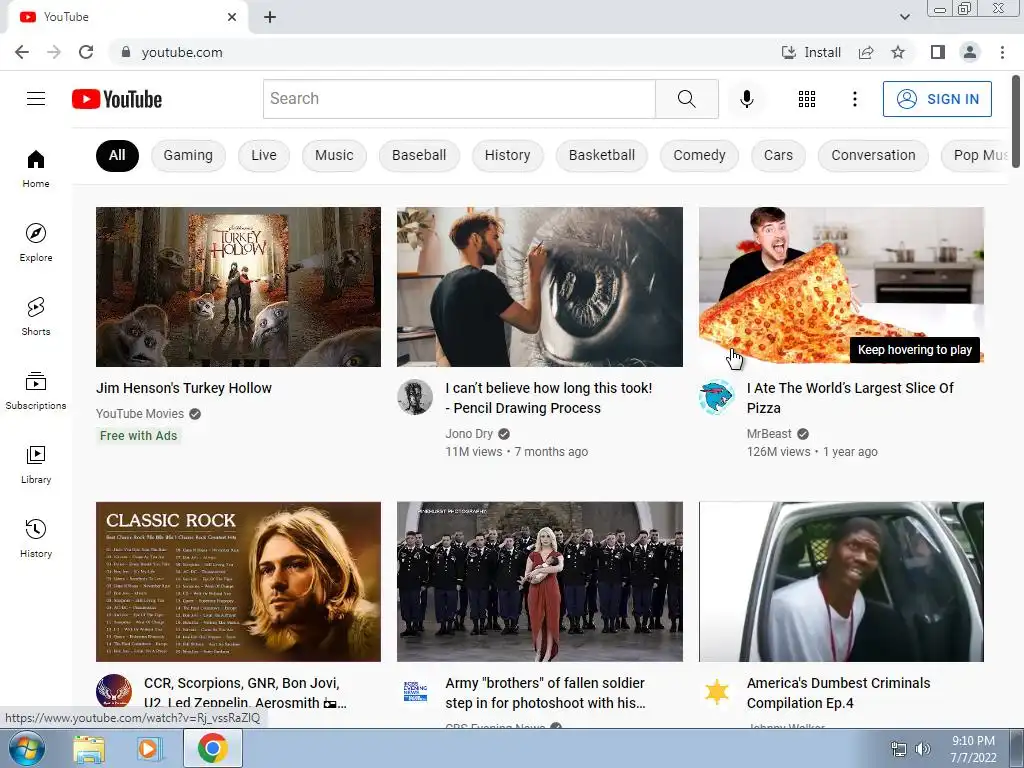Open pencil drawing process video title

549,398
